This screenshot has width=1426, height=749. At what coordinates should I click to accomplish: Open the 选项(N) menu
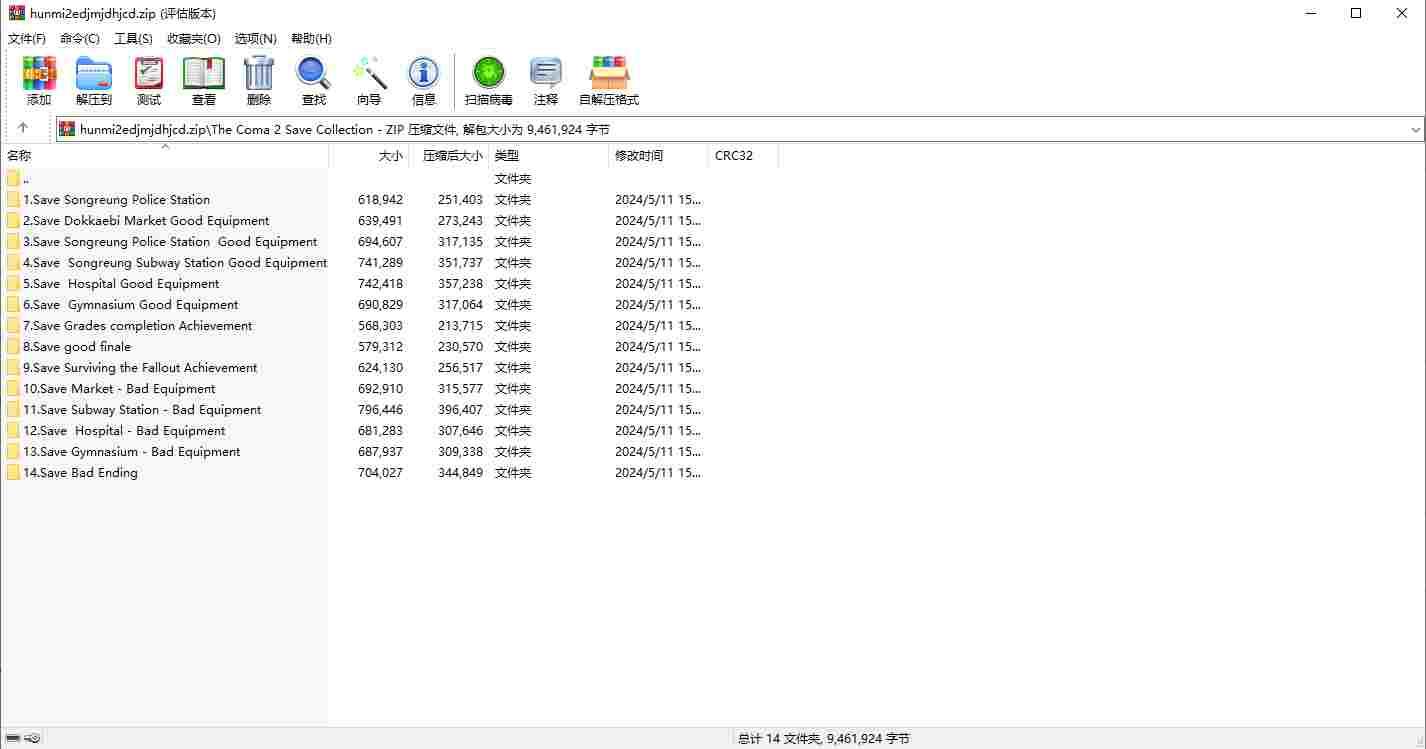point(255,38)
